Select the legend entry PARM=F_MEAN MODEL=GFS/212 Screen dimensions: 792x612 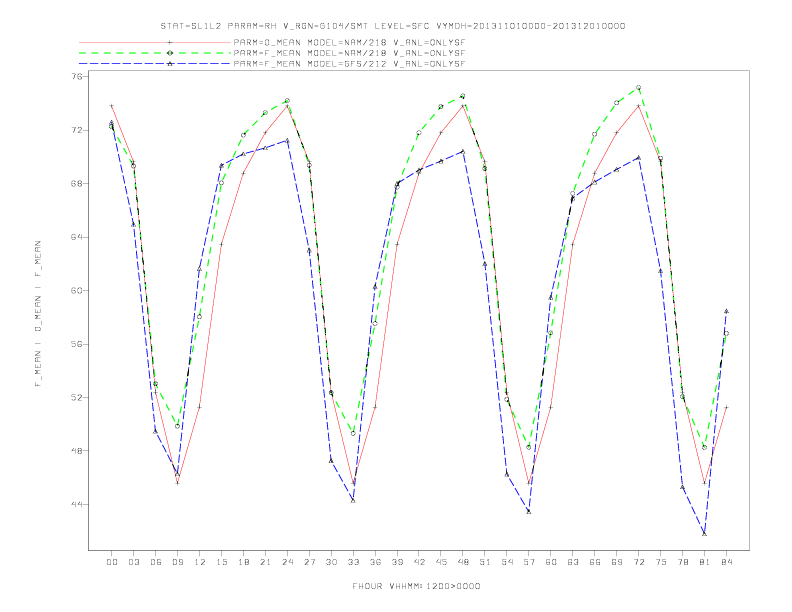click(349, 64)
